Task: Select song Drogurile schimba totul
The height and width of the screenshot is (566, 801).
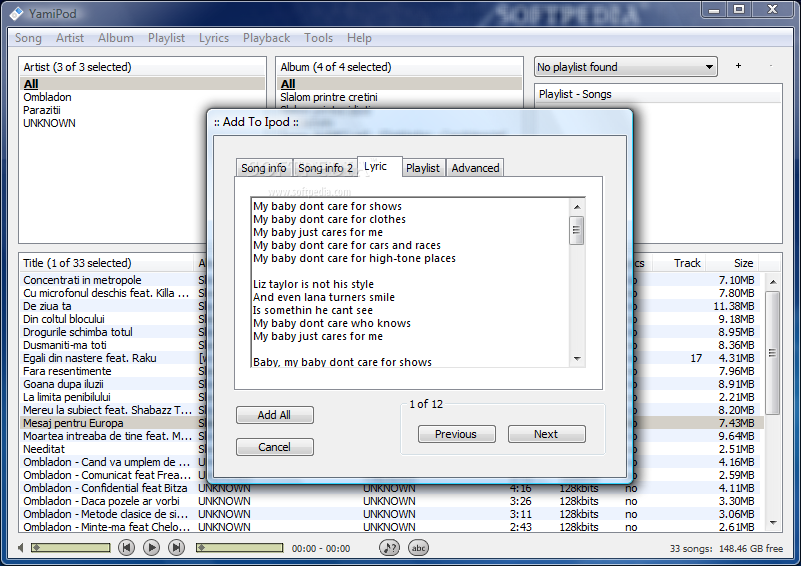Action: 78,332
